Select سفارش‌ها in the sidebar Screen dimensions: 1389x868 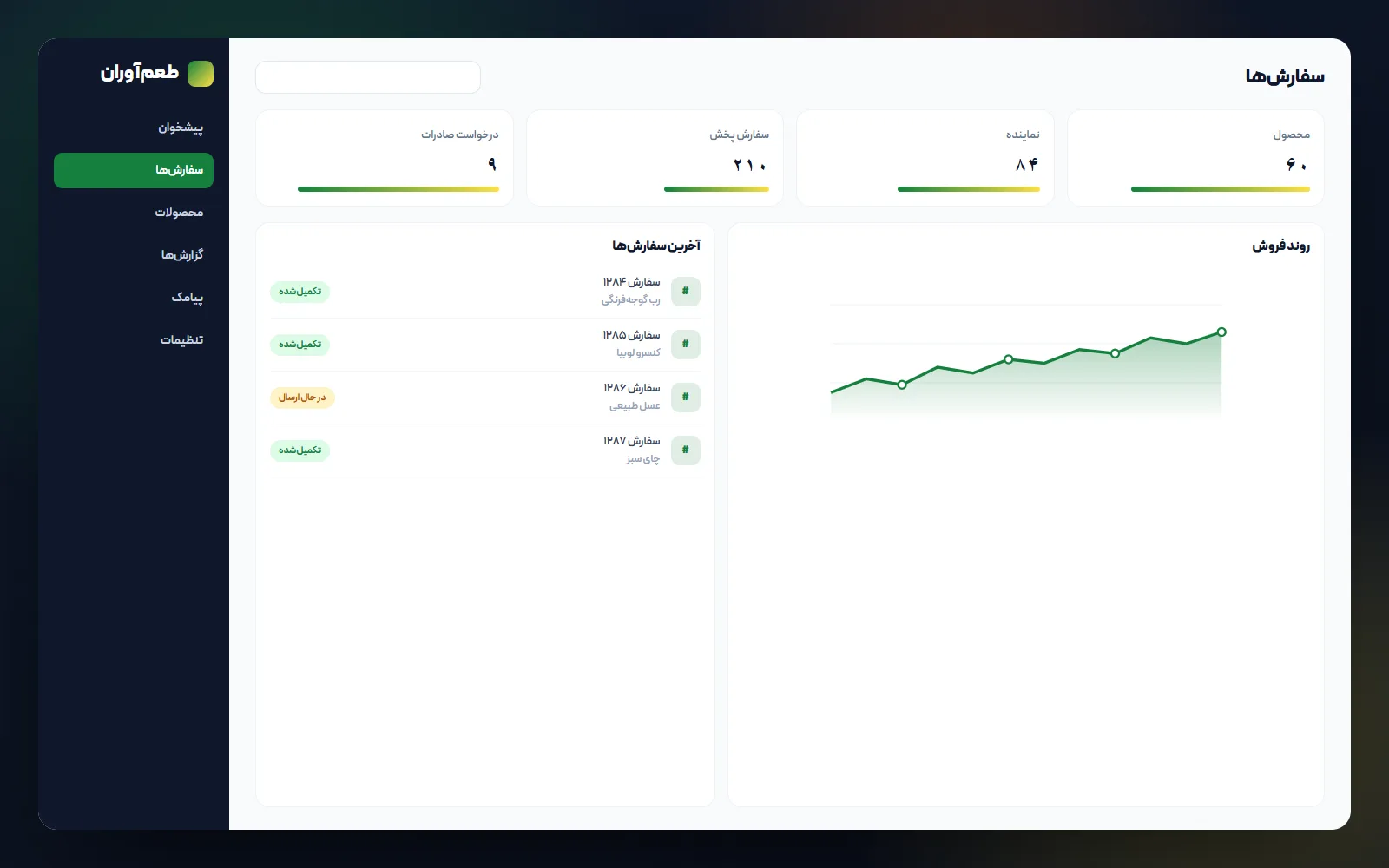[x=134, y=170]
